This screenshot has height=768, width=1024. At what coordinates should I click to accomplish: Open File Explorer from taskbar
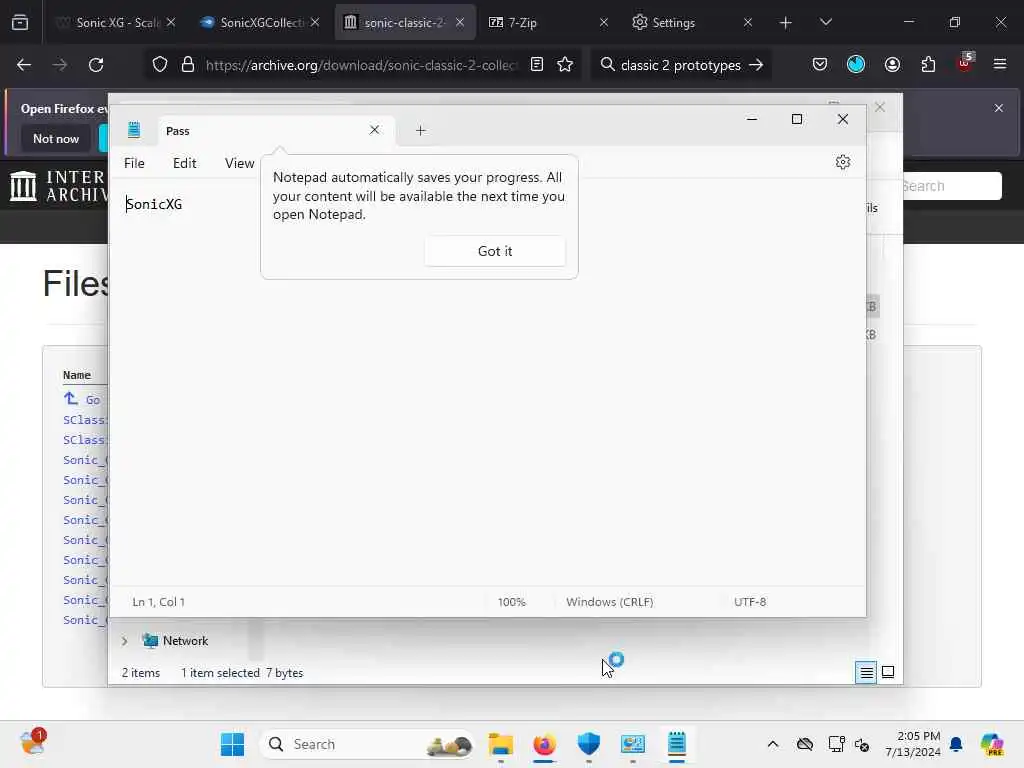(501, 744)
